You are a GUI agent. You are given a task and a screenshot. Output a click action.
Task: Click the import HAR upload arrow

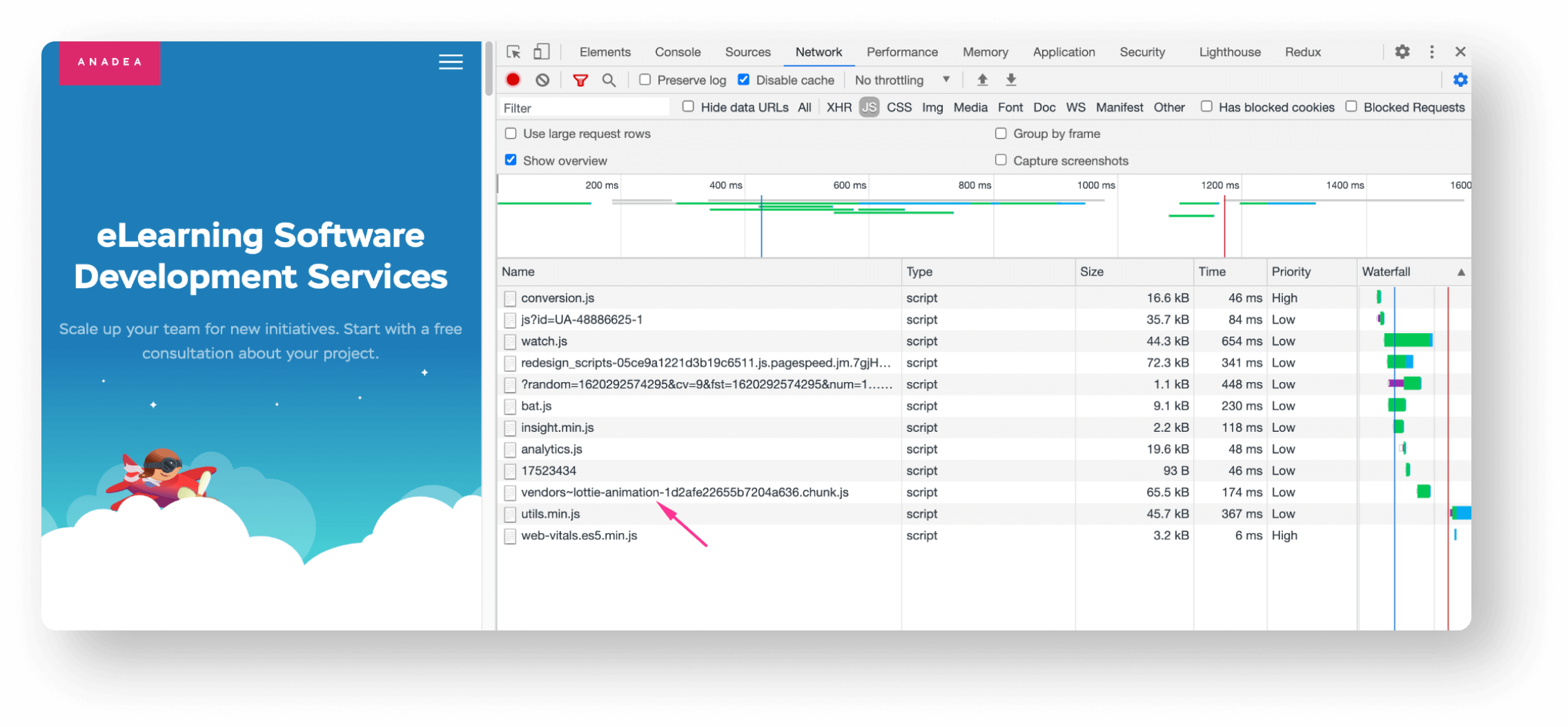point(982,80)
